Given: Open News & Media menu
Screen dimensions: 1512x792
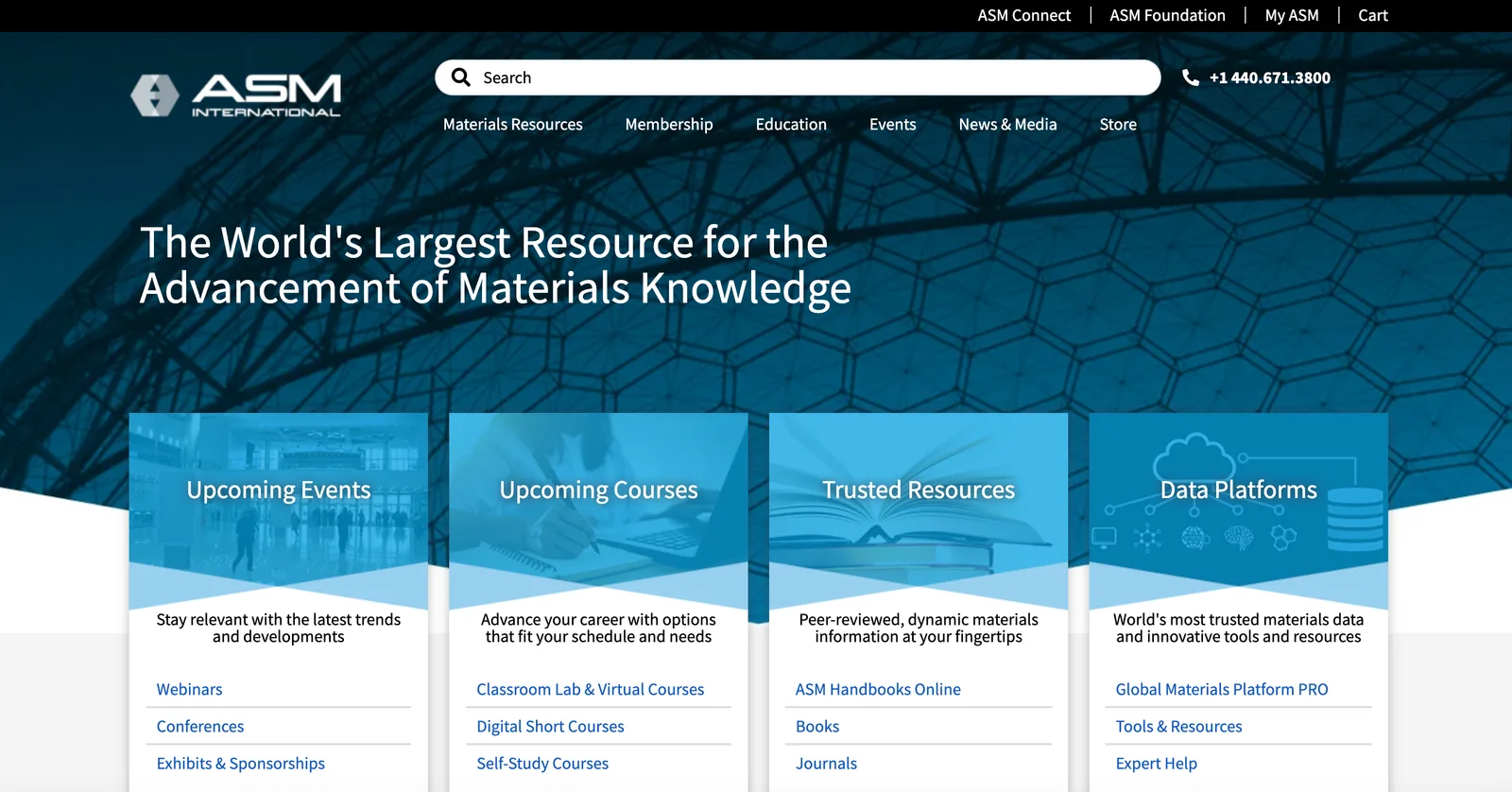Looking at the screenshot, I should coord(1007,124).
